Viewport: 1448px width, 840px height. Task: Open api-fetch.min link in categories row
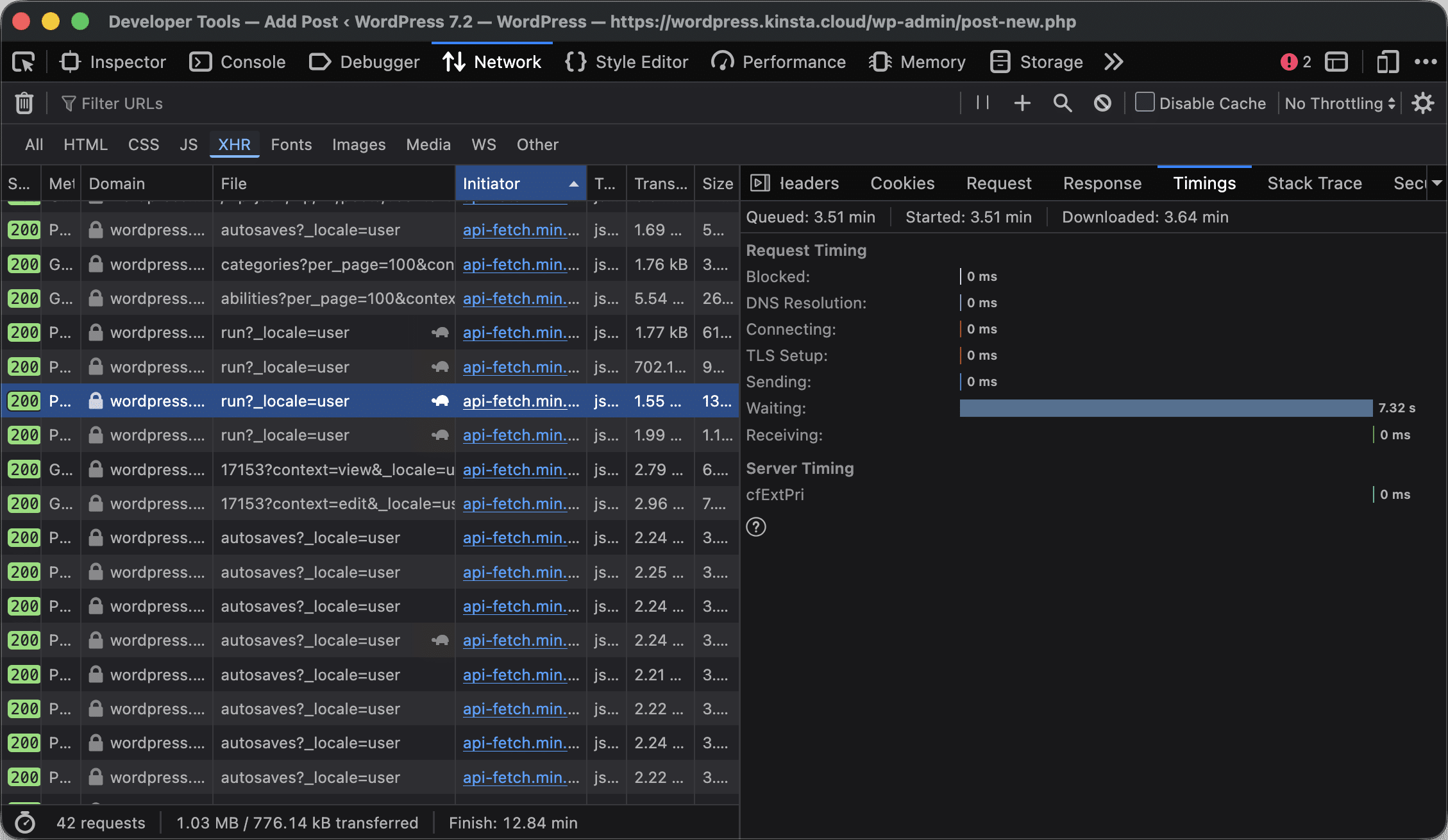click(x=521, y=264)
